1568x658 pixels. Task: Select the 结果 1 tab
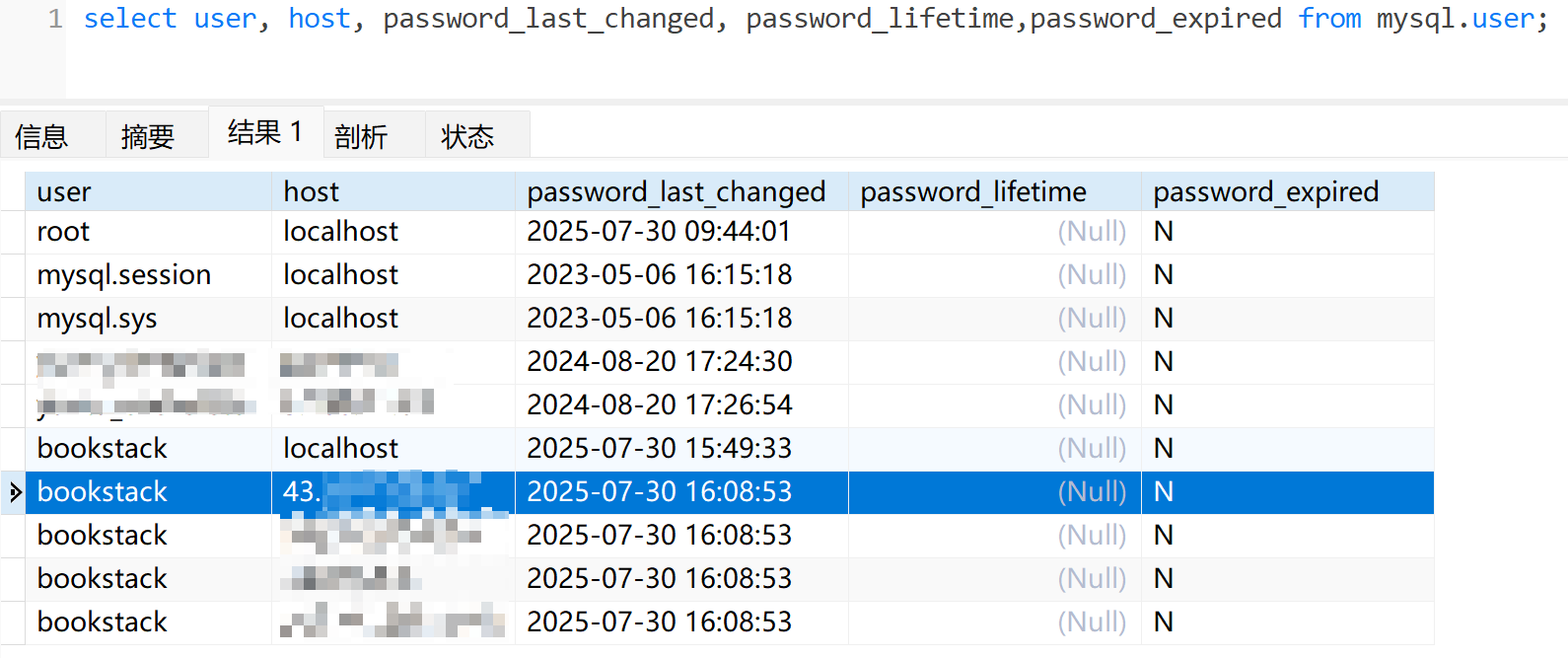pos(264,132)
